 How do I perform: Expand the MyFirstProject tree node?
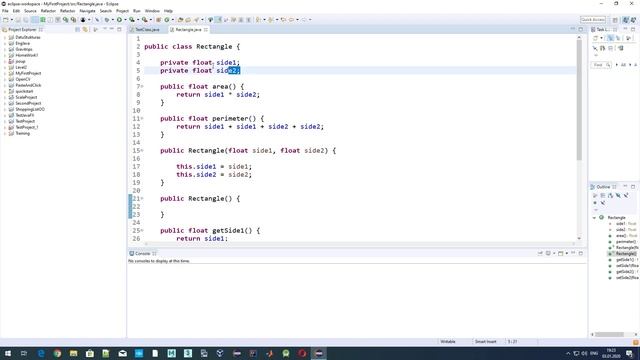(5, 73)
